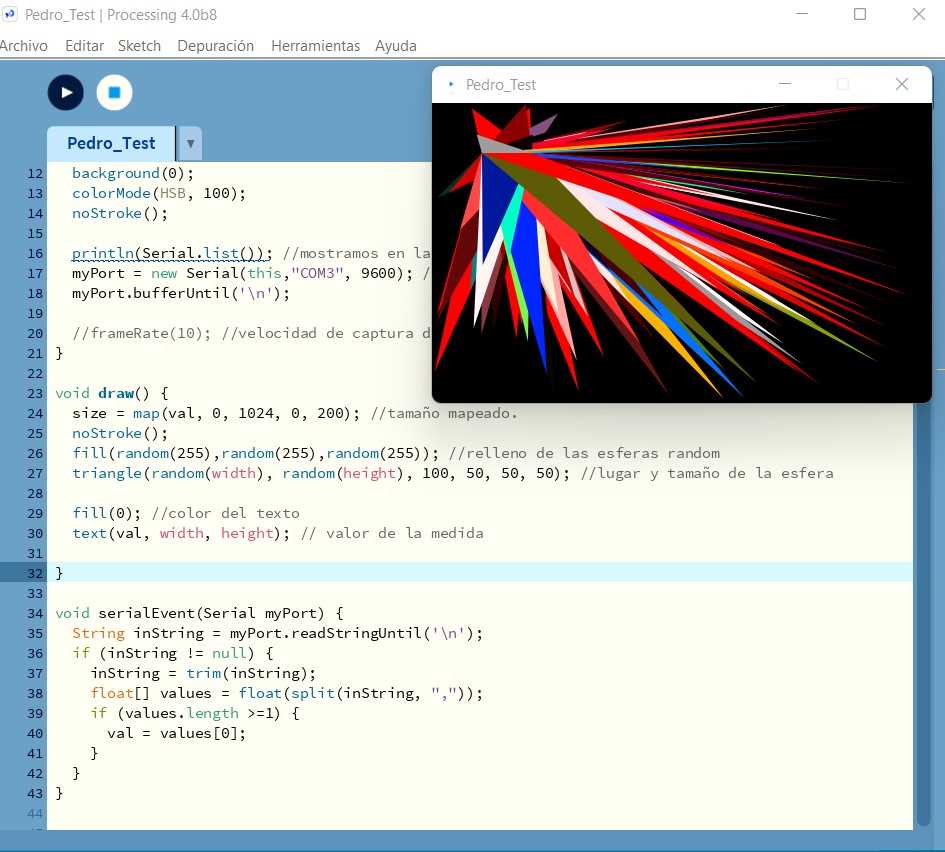Click the sketch canvas in Pedro_Test window

coord(682,252)
